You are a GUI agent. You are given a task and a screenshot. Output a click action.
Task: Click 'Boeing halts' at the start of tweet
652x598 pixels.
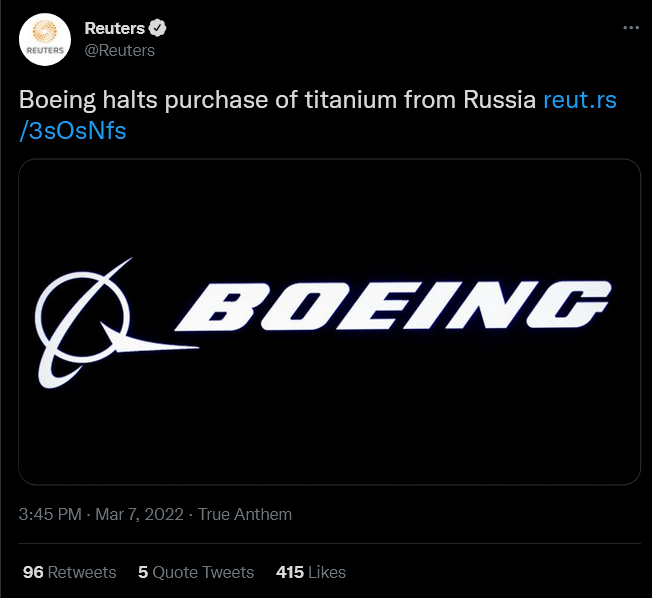[x=88, y=100]
